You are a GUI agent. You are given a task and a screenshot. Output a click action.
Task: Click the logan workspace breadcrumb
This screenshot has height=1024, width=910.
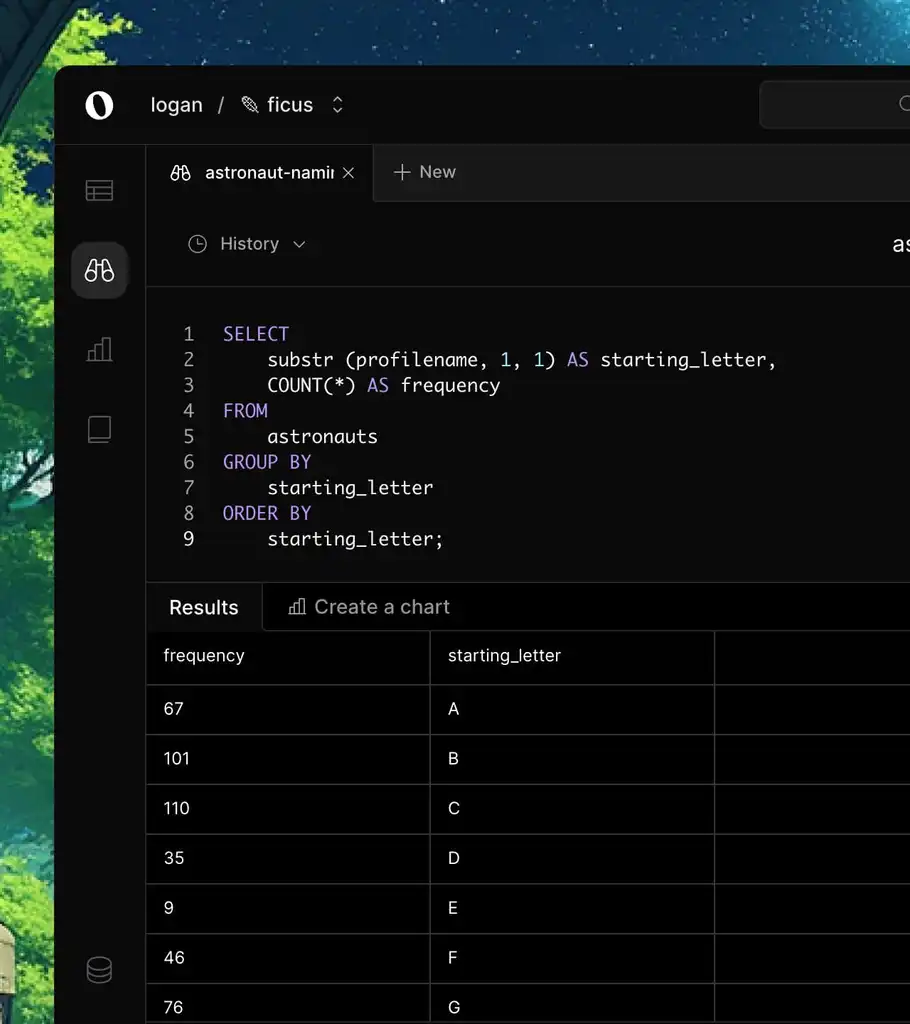176,105
